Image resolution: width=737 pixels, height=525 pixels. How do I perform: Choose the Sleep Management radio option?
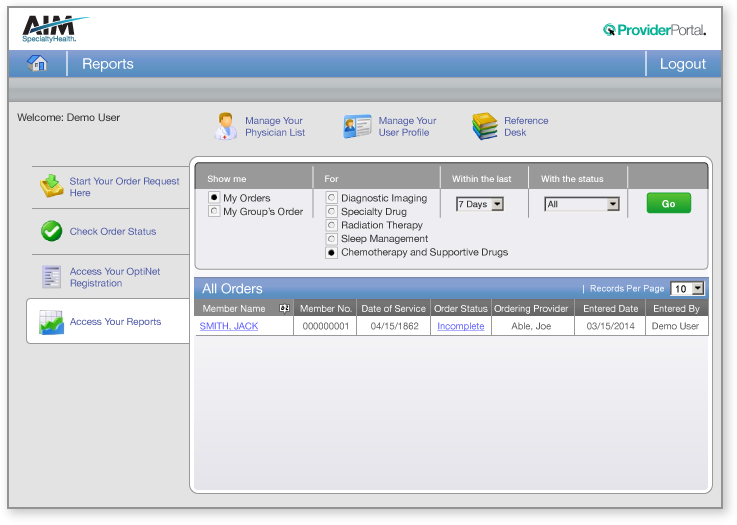pyautogui.click(x=332, y=239)
